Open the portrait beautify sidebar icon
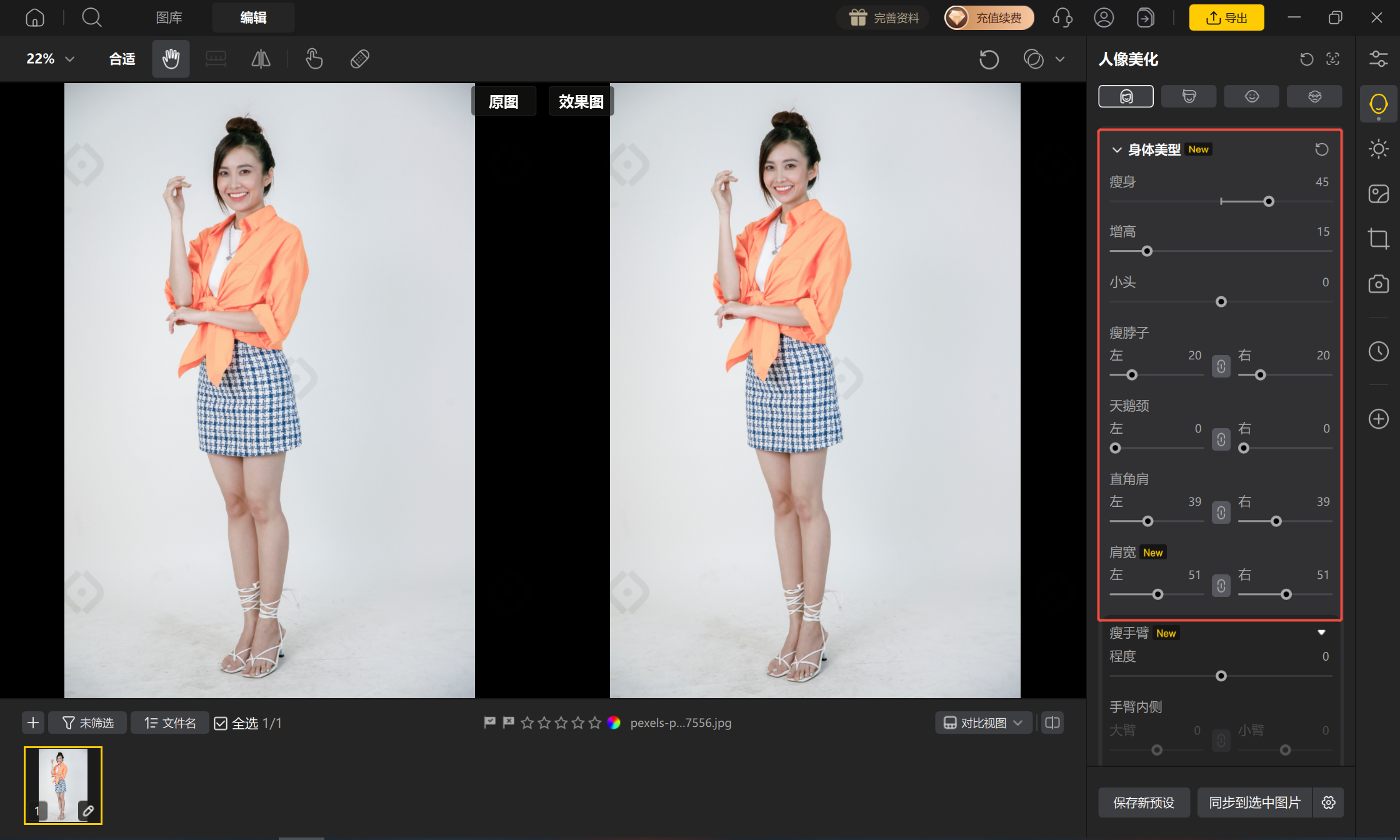This screenshot has width=1400, height=840. 1378,104
